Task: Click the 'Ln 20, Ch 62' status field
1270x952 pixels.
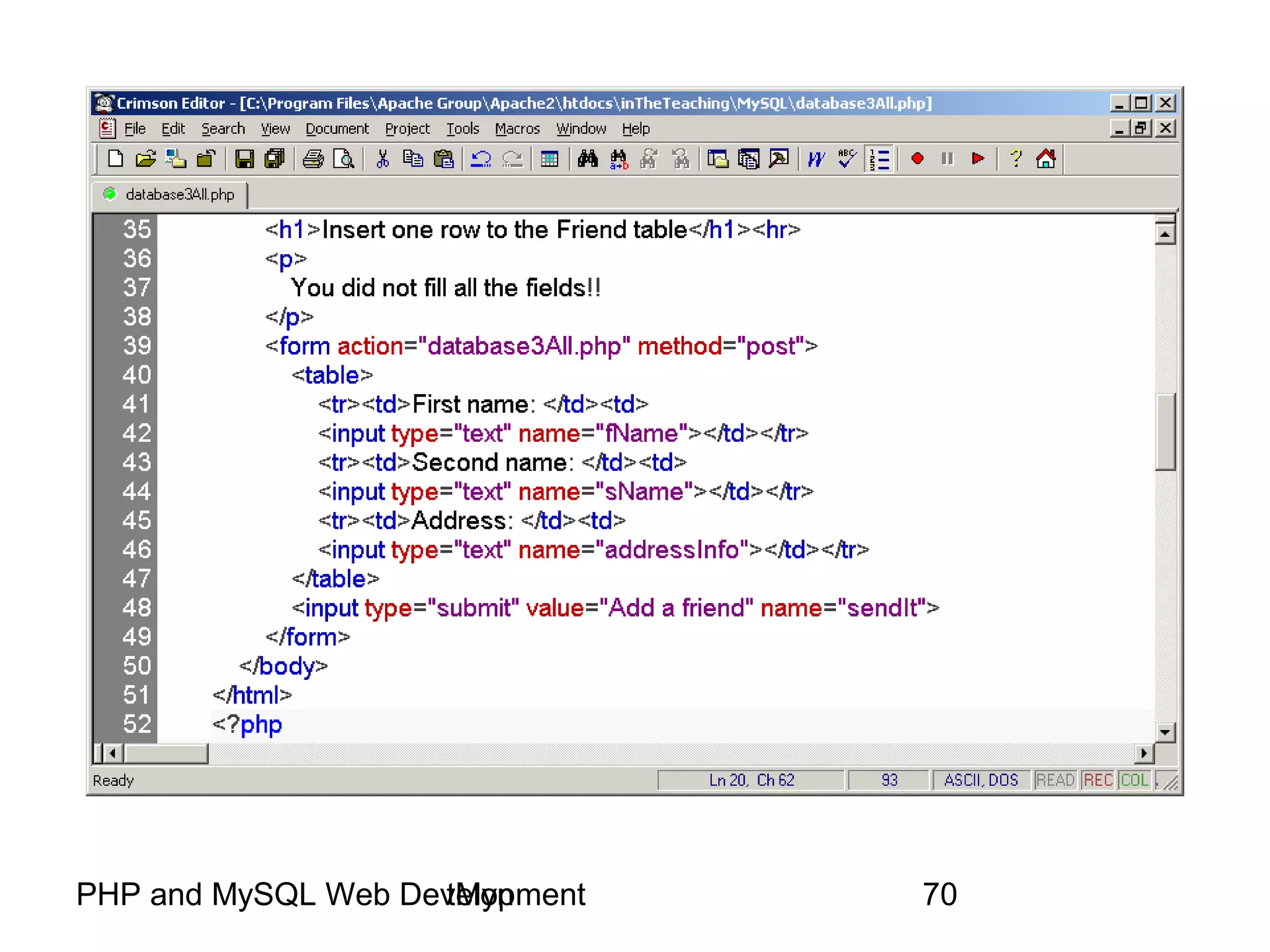Action: coord(752,780)
